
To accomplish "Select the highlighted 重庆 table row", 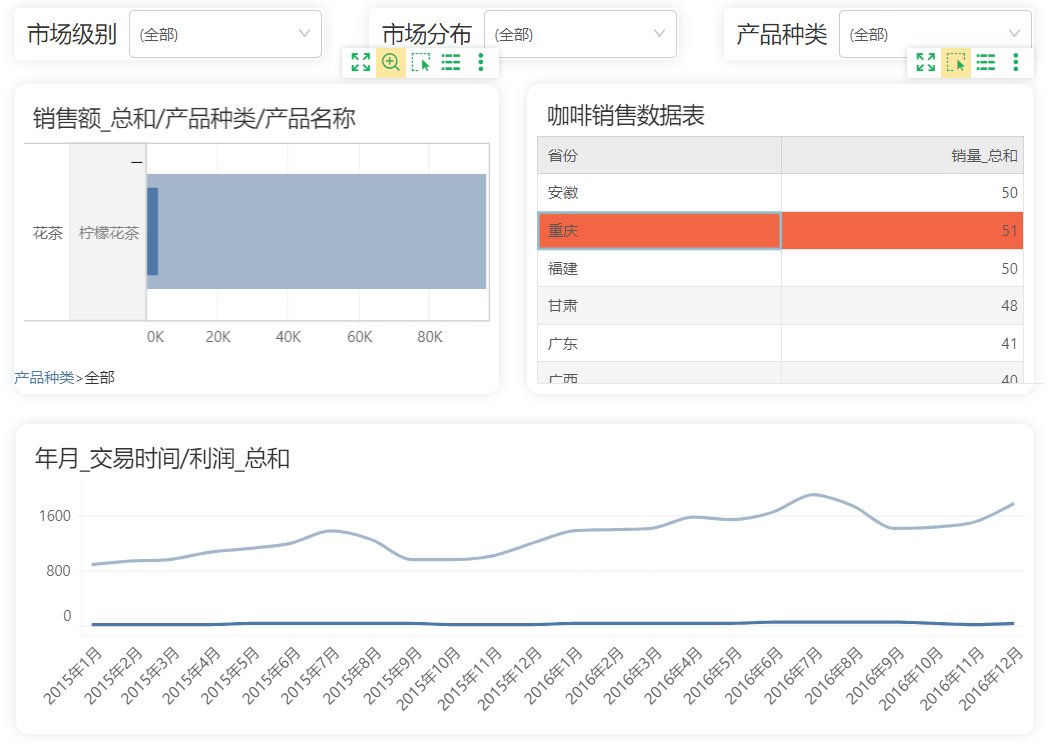I will point(781,231).
